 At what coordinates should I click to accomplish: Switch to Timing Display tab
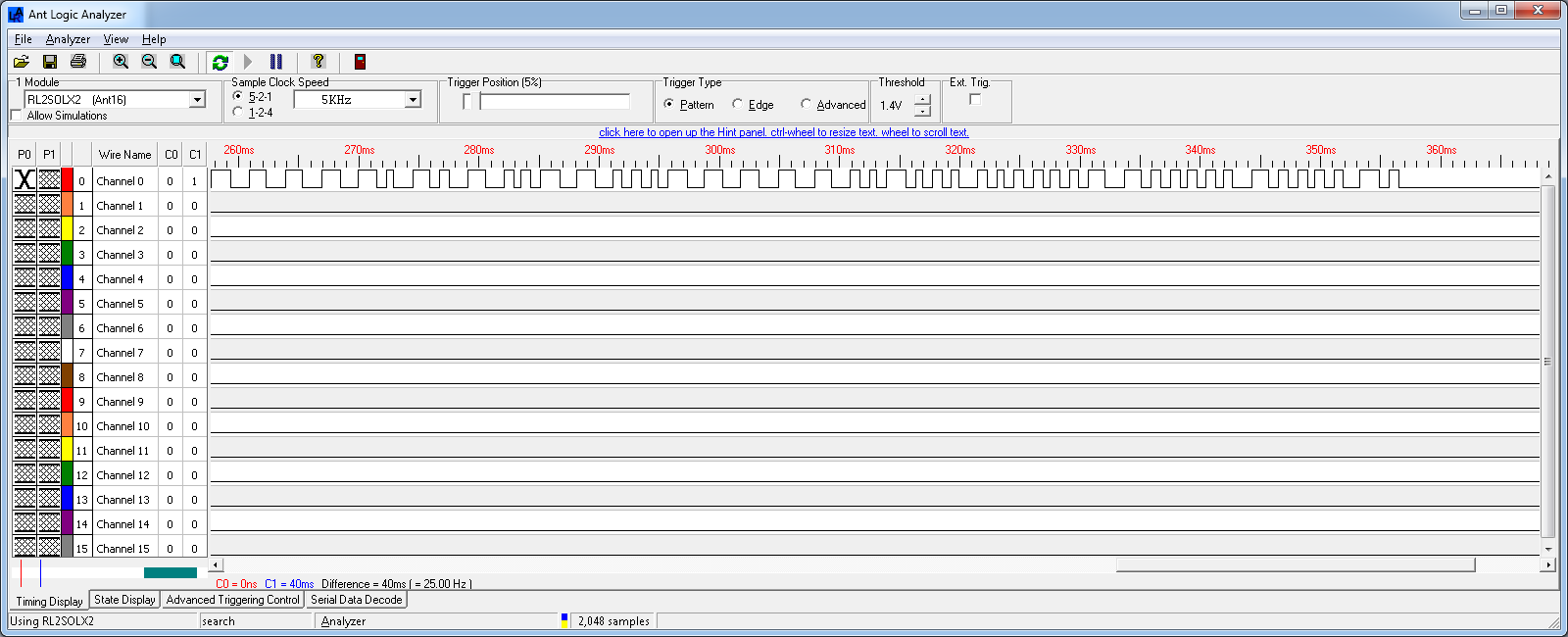(x=49, y=601)
